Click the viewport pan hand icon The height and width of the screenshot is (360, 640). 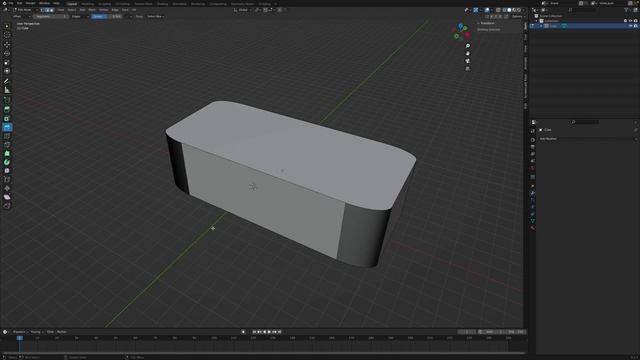tap(468, 53)
